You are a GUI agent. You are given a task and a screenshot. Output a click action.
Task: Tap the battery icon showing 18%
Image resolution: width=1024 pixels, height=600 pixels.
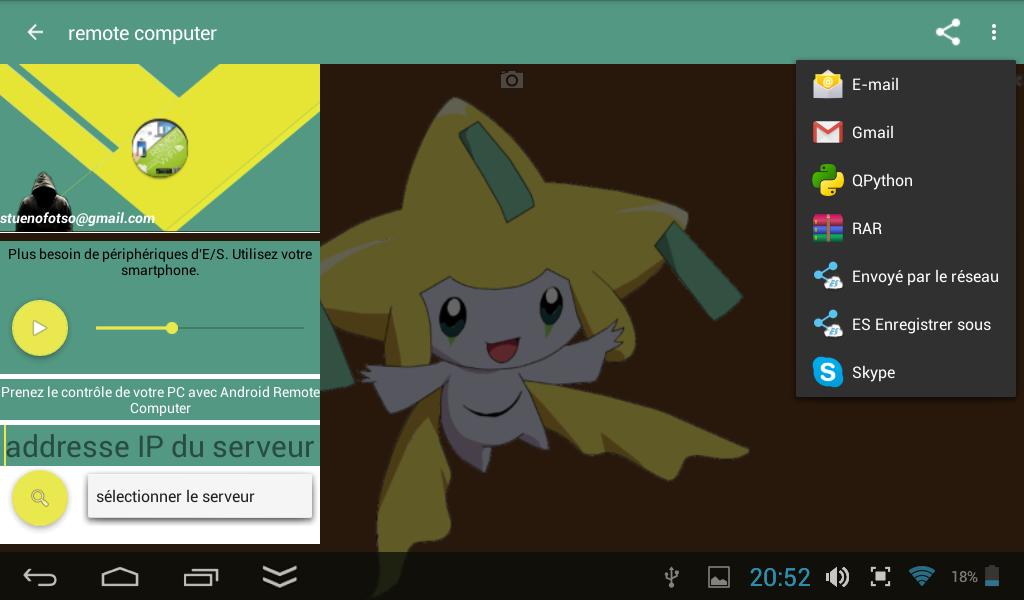(x=992, y=576)
